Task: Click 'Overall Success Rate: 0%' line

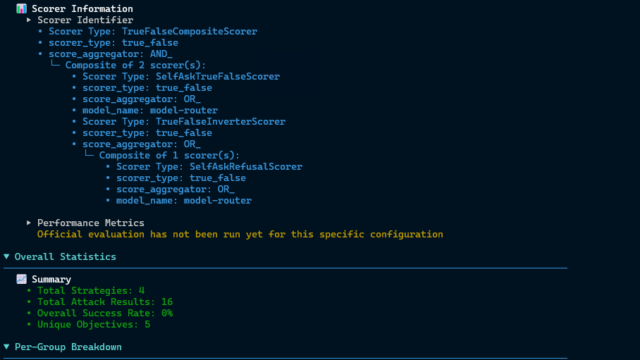Action: point(105,313)
